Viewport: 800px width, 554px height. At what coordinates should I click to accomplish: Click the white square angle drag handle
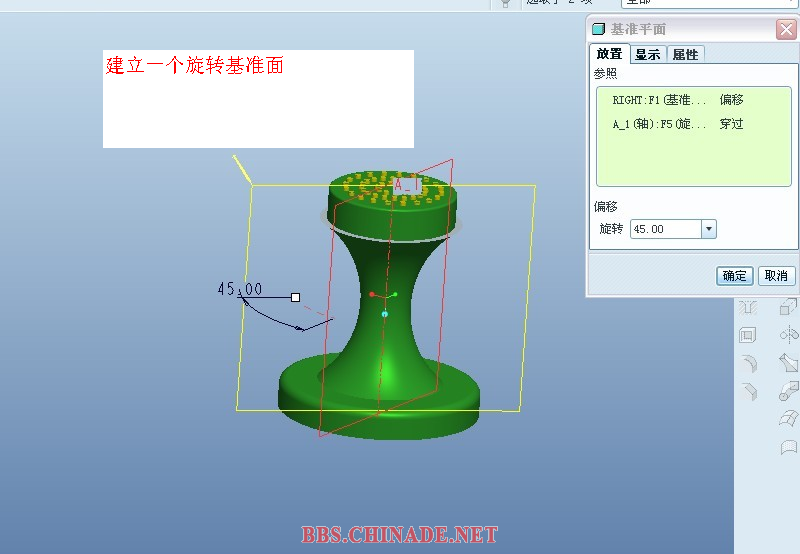(x=295, y=297)
